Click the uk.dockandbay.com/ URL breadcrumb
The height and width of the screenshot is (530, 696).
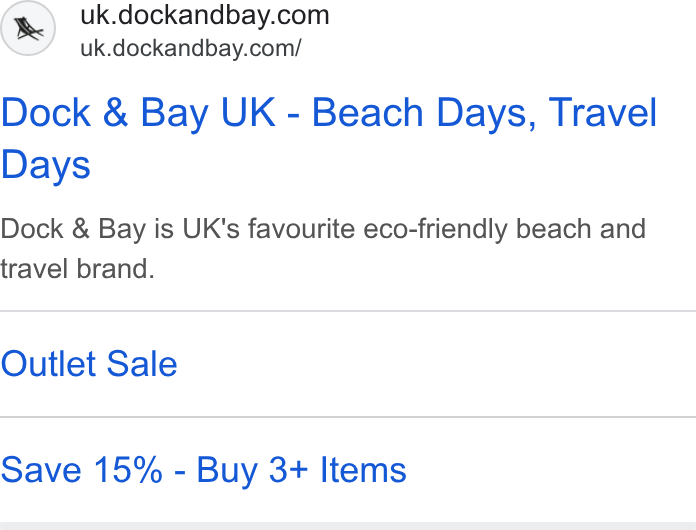[x=191, y=48]
